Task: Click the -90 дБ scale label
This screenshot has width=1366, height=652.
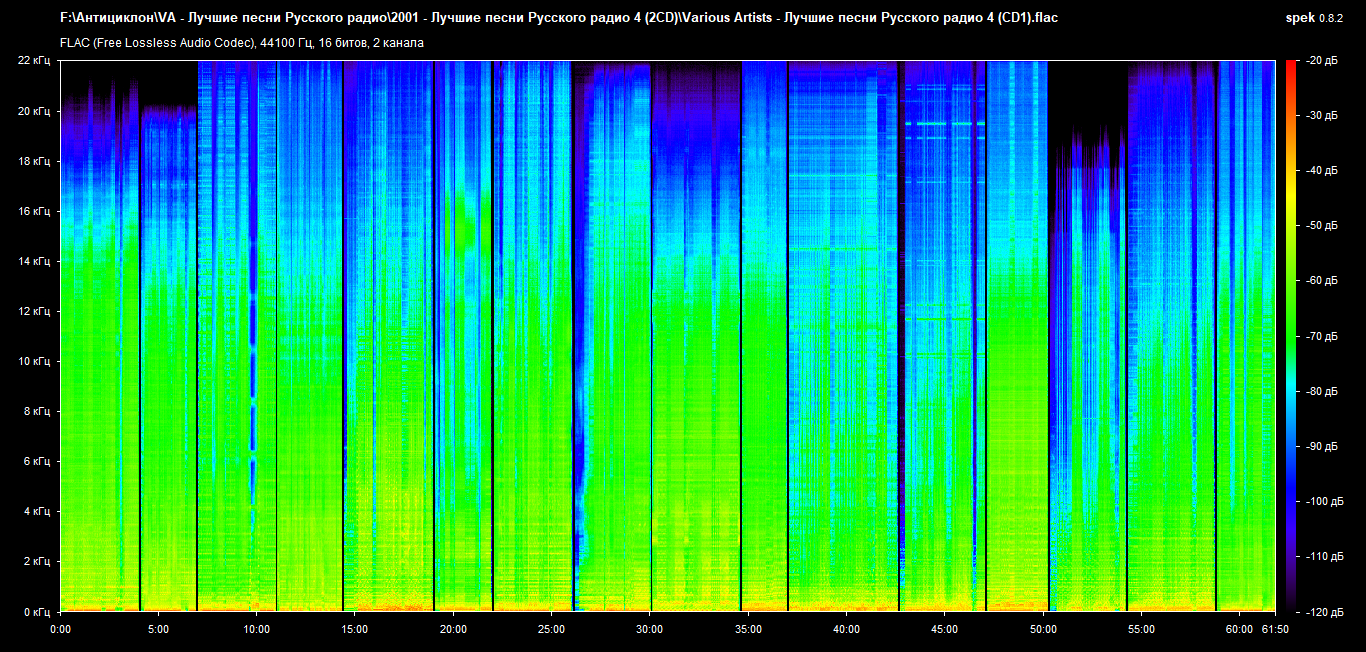Action: (1321, 446)
